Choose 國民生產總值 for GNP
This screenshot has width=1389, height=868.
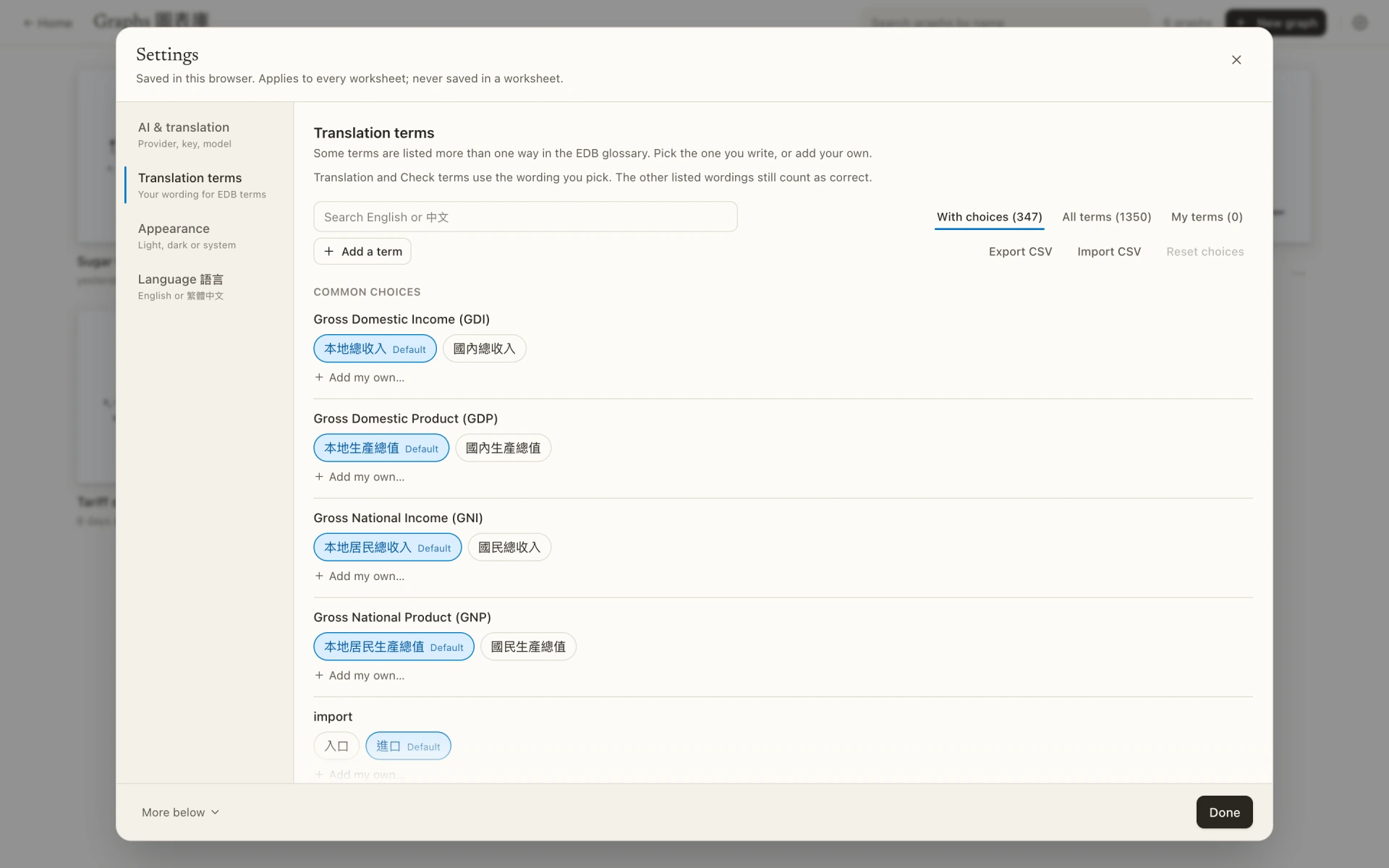tap(528, 647)
